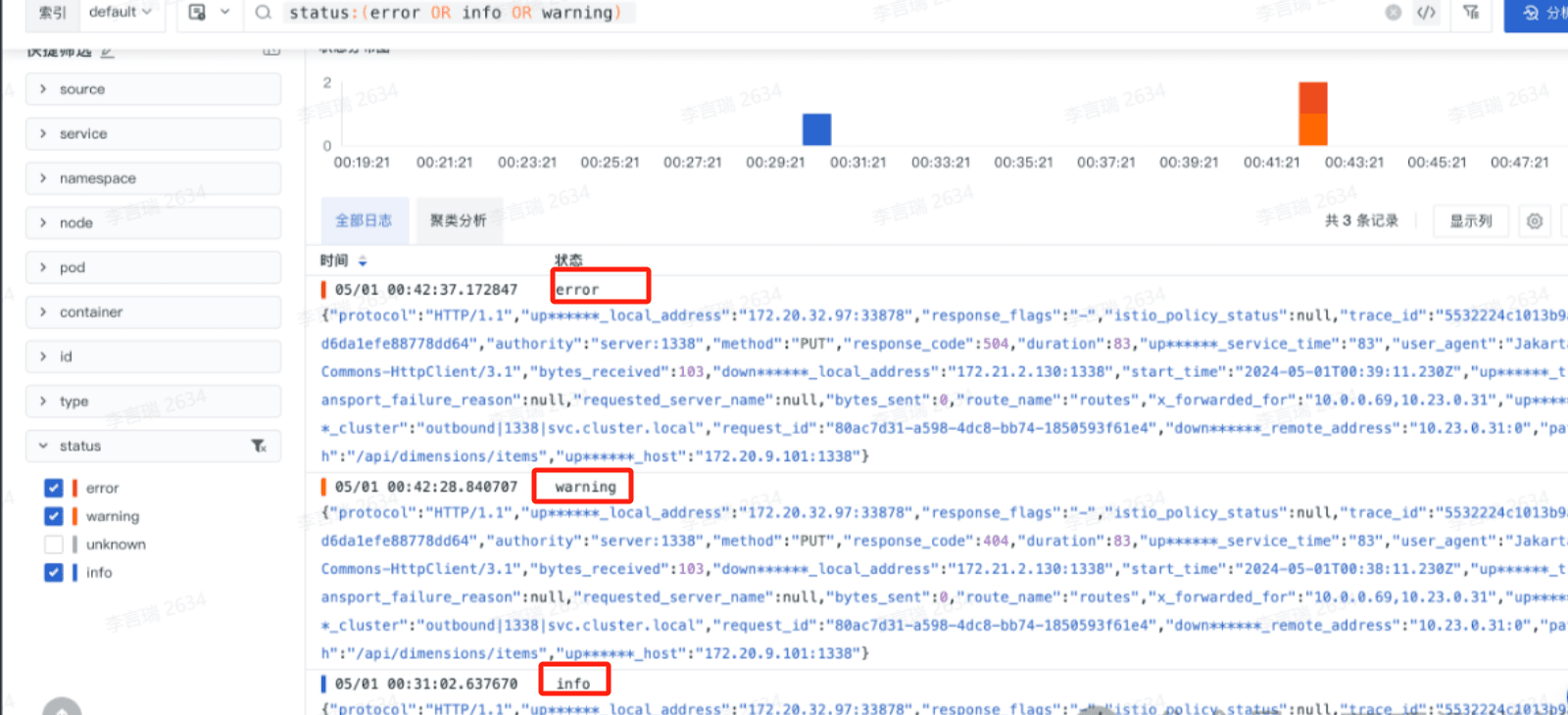This screenshot has height=715, width=1568.
Task: Click the 00:47:21 time axis label
Action: [1519, 163]
